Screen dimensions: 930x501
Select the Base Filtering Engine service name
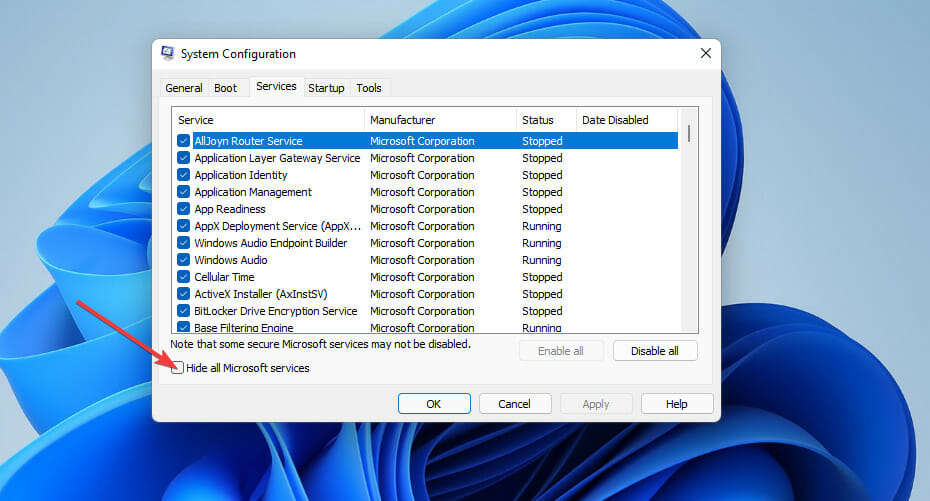click(x=244, y=327)
